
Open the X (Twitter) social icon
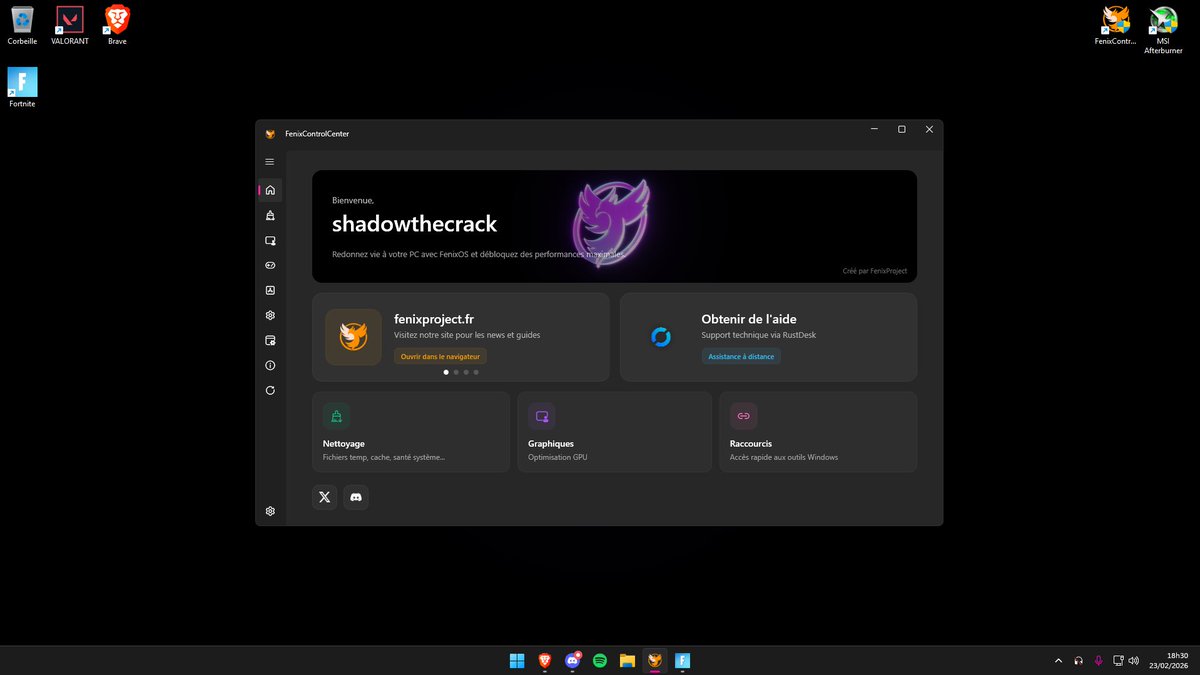324,496
